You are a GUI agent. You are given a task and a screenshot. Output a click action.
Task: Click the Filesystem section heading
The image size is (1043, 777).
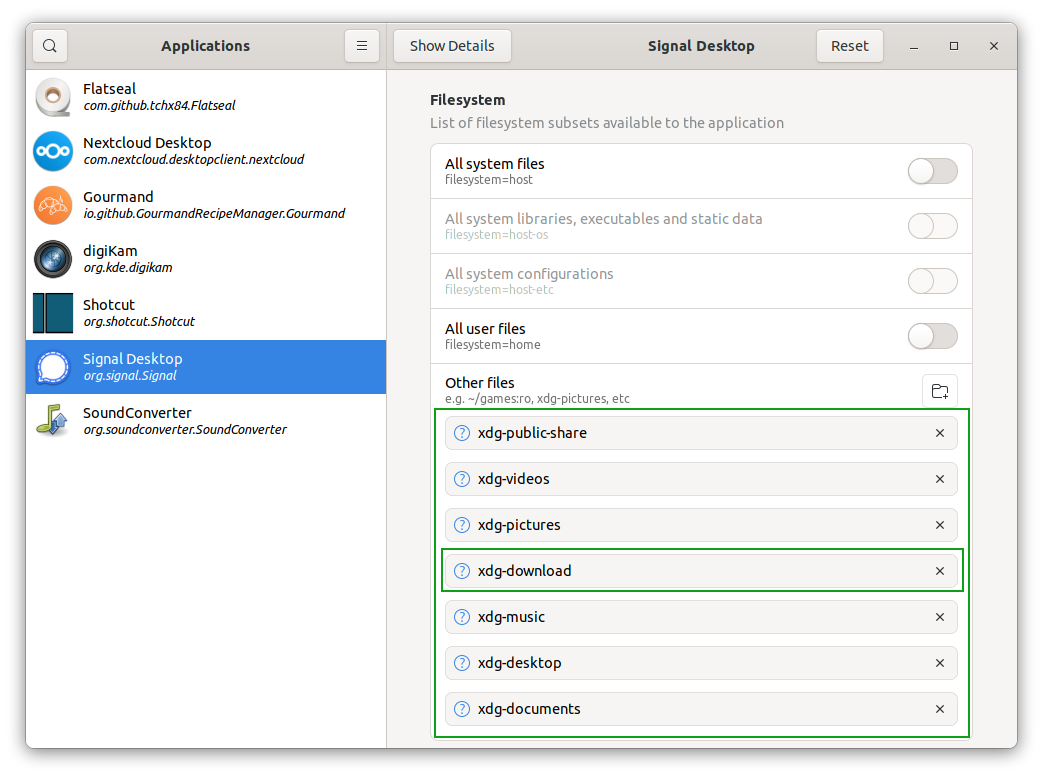[468, 100]
